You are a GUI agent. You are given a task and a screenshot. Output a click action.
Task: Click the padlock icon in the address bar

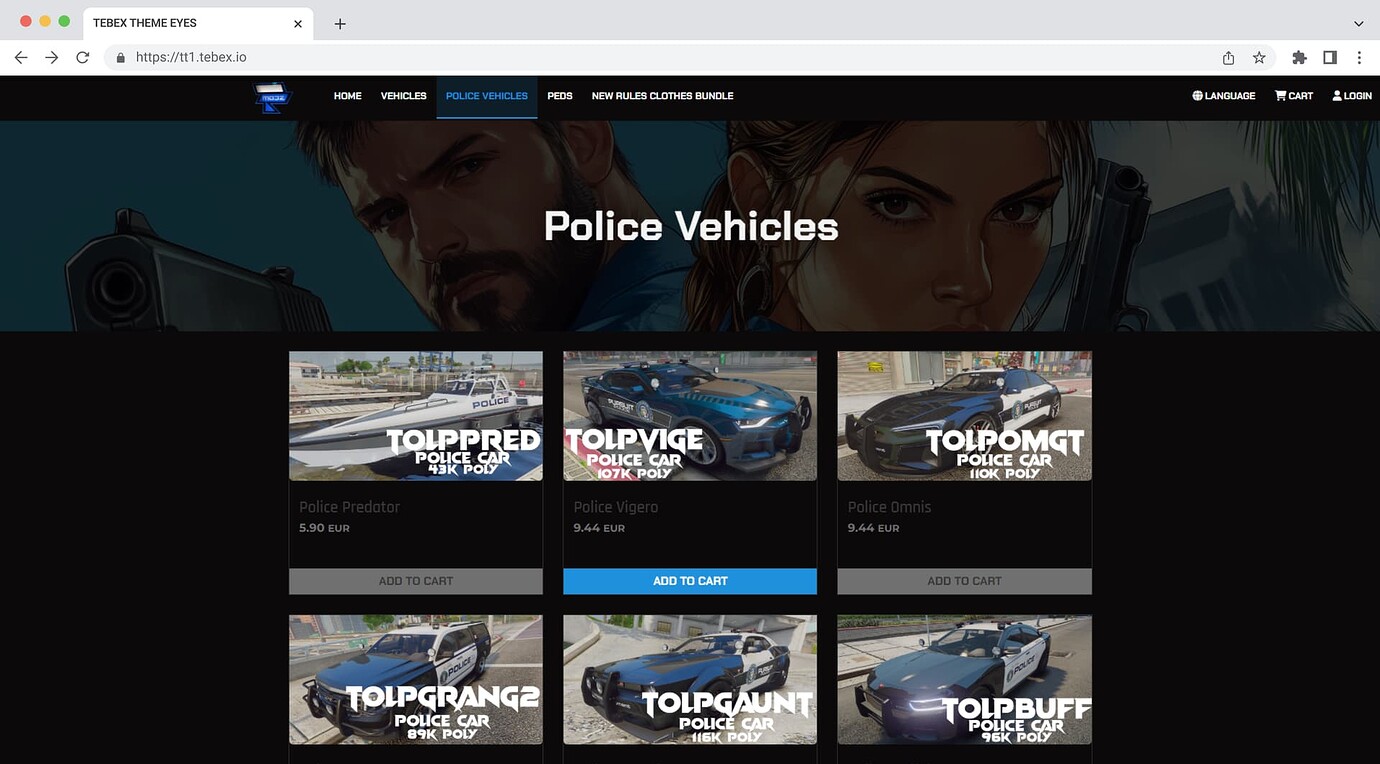click(x=119, y=57)
